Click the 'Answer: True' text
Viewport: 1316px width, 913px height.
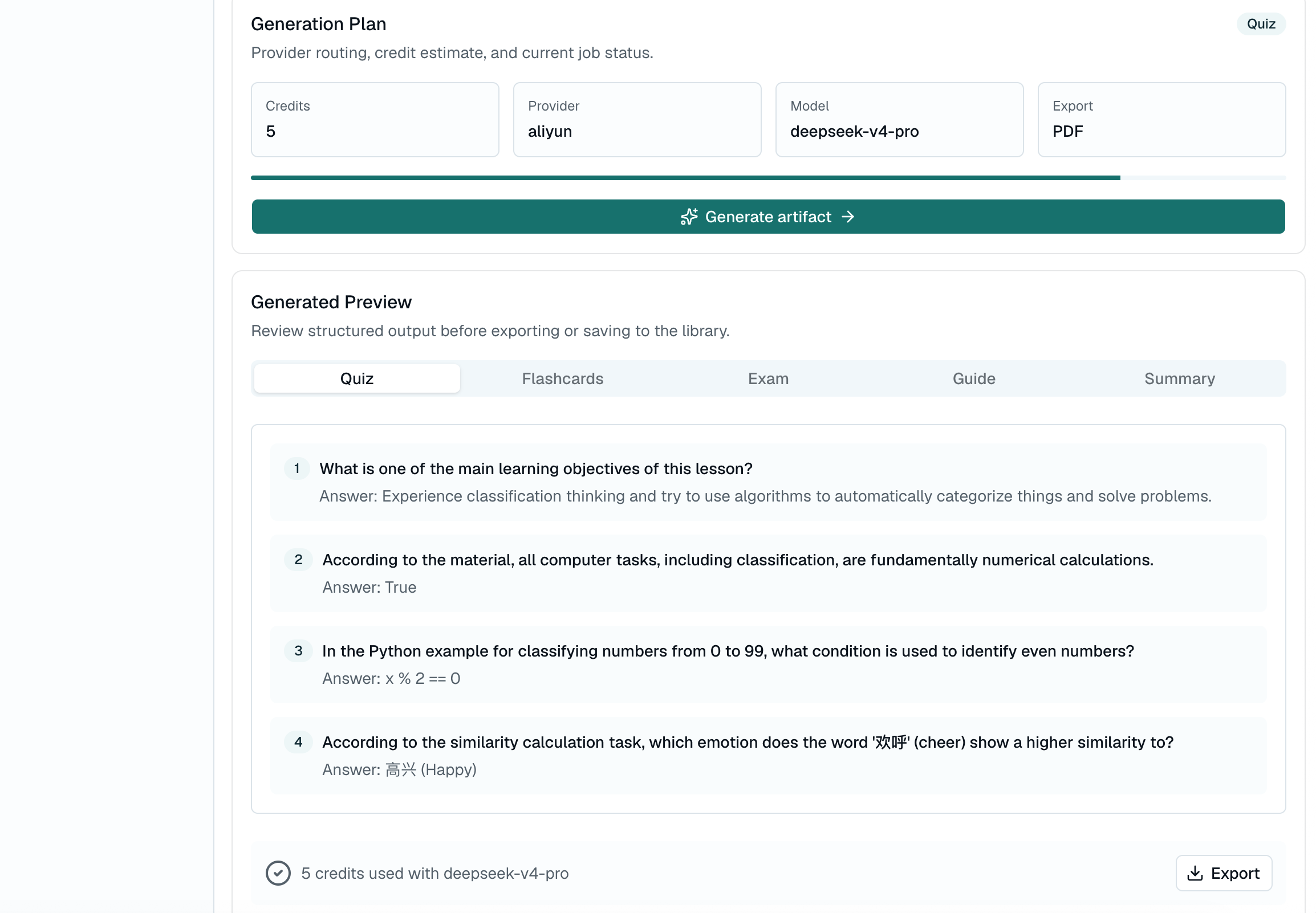pyautogui.click(x=369, y=587)
